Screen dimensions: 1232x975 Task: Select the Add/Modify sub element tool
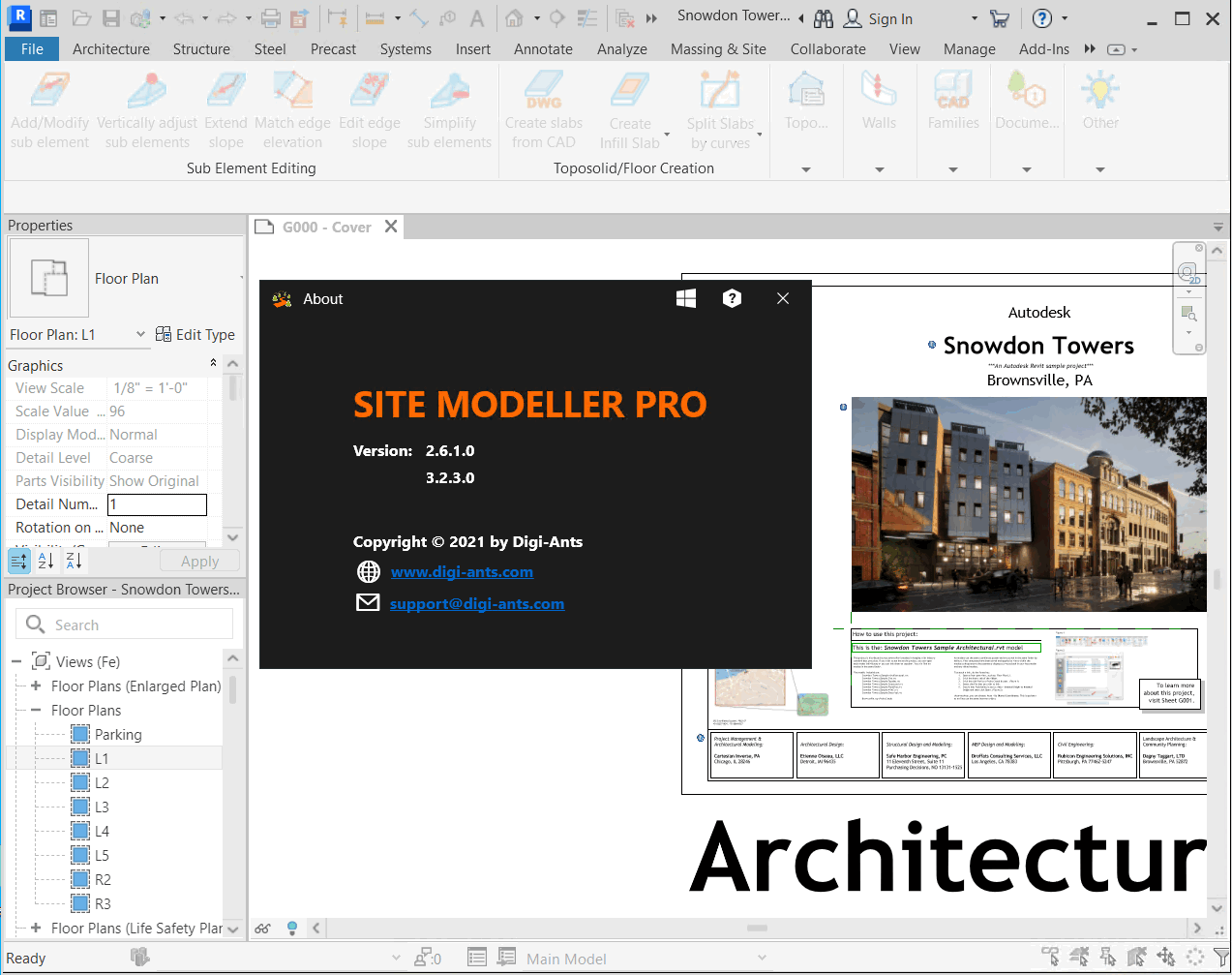(x=49, y=107)
